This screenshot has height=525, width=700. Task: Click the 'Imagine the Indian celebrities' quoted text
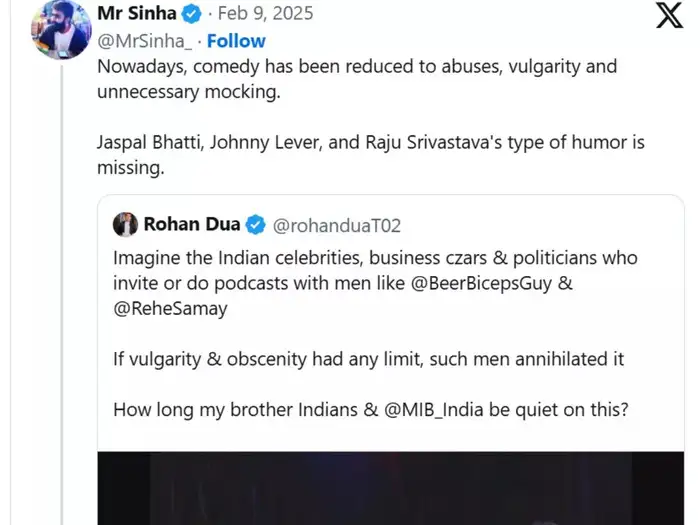[375, 258]
